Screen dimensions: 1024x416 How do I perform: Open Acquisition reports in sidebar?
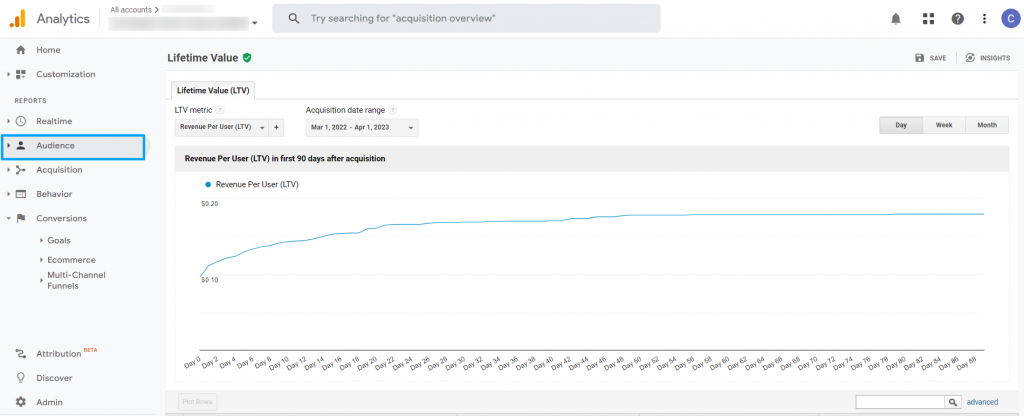pos(59,170)
